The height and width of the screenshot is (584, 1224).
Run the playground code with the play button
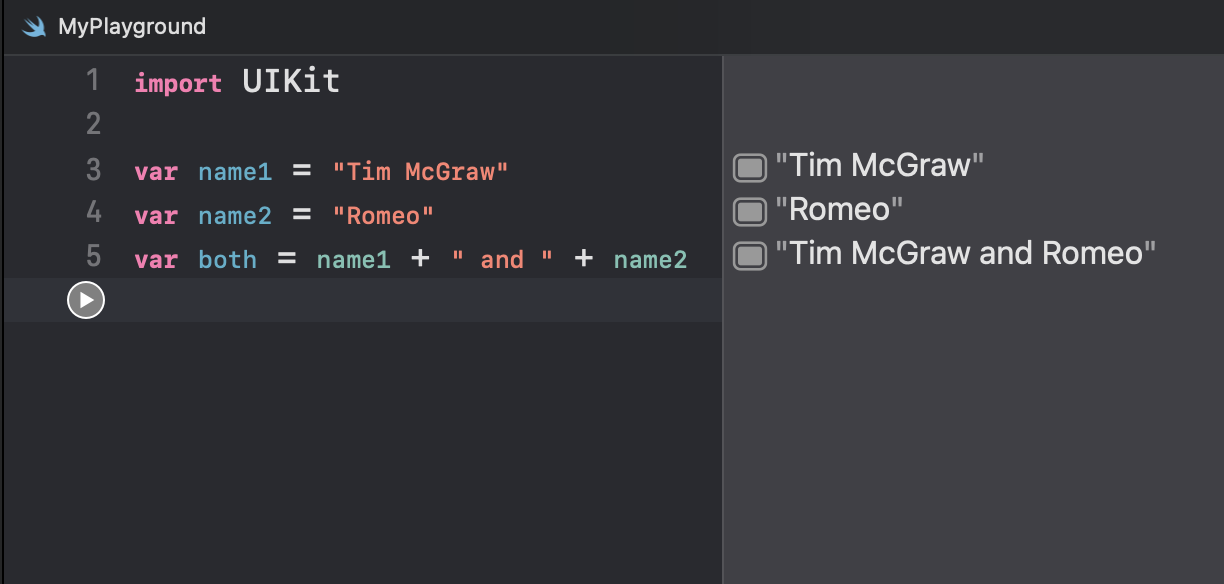coord(86,300)
